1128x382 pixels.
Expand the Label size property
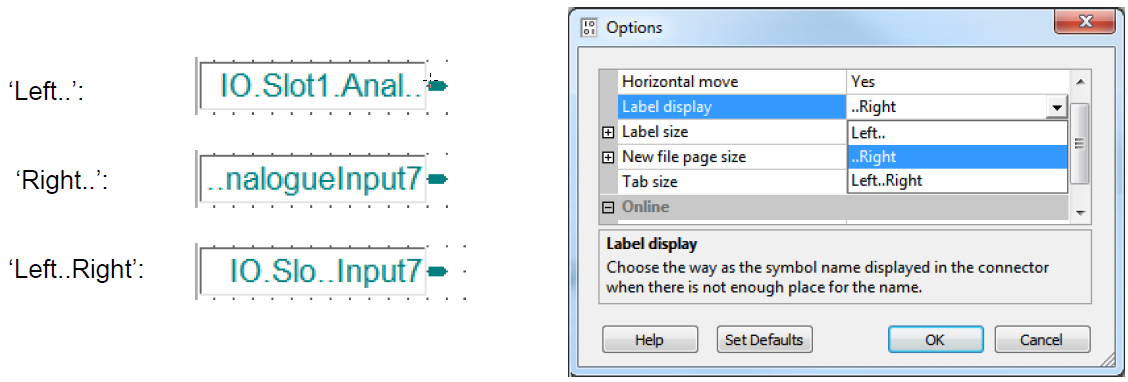(x=609, y=132)
